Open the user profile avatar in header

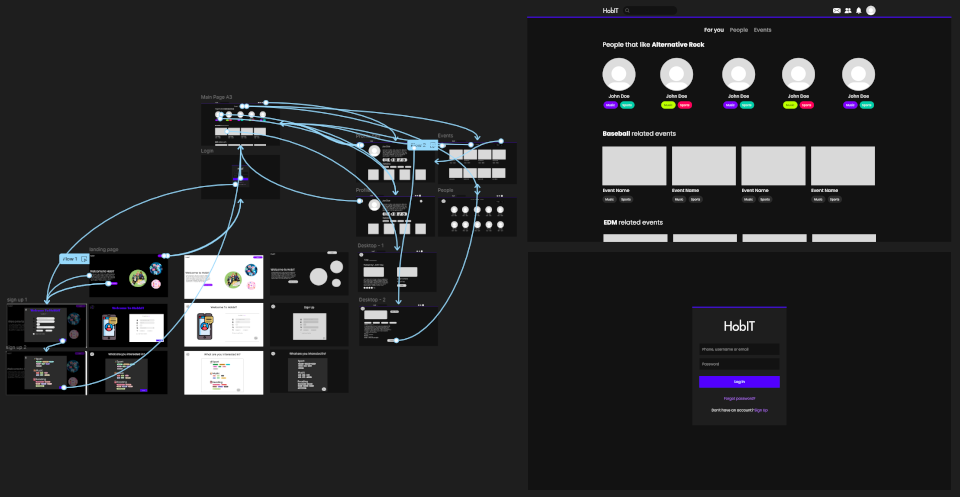pyautogui.click(x=871, y=10)
